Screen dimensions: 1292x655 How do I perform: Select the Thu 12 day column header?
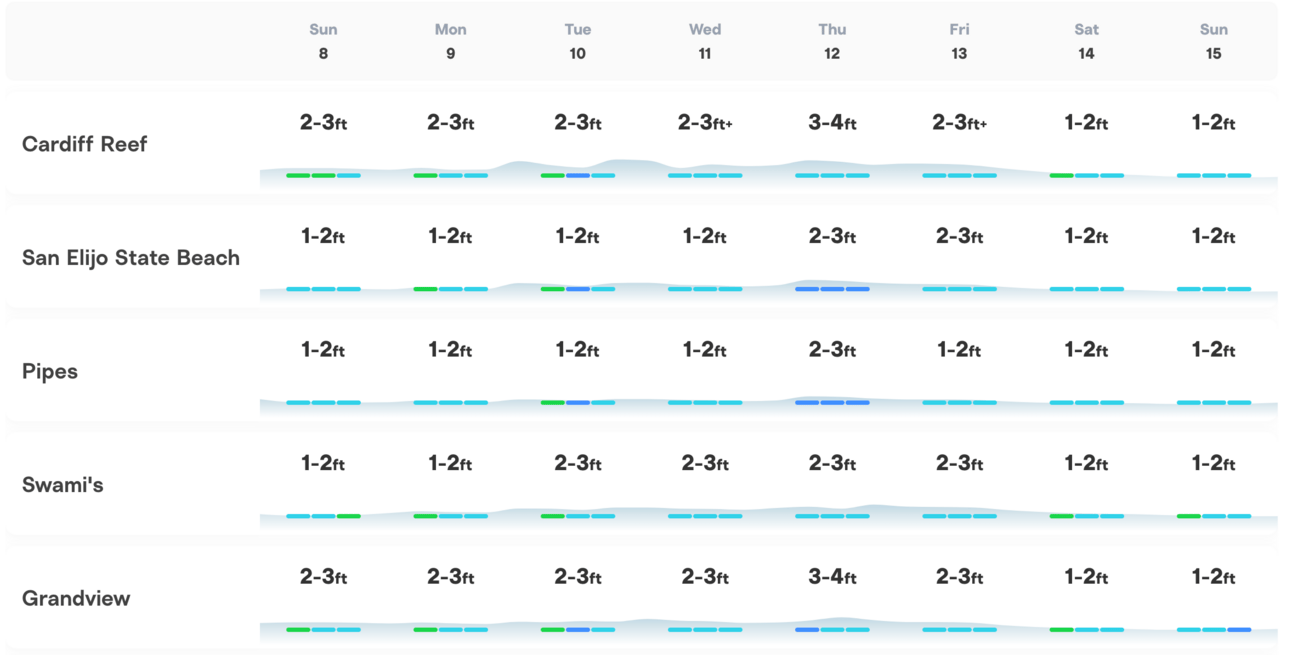pyautogui.click(x=832, y=41)
